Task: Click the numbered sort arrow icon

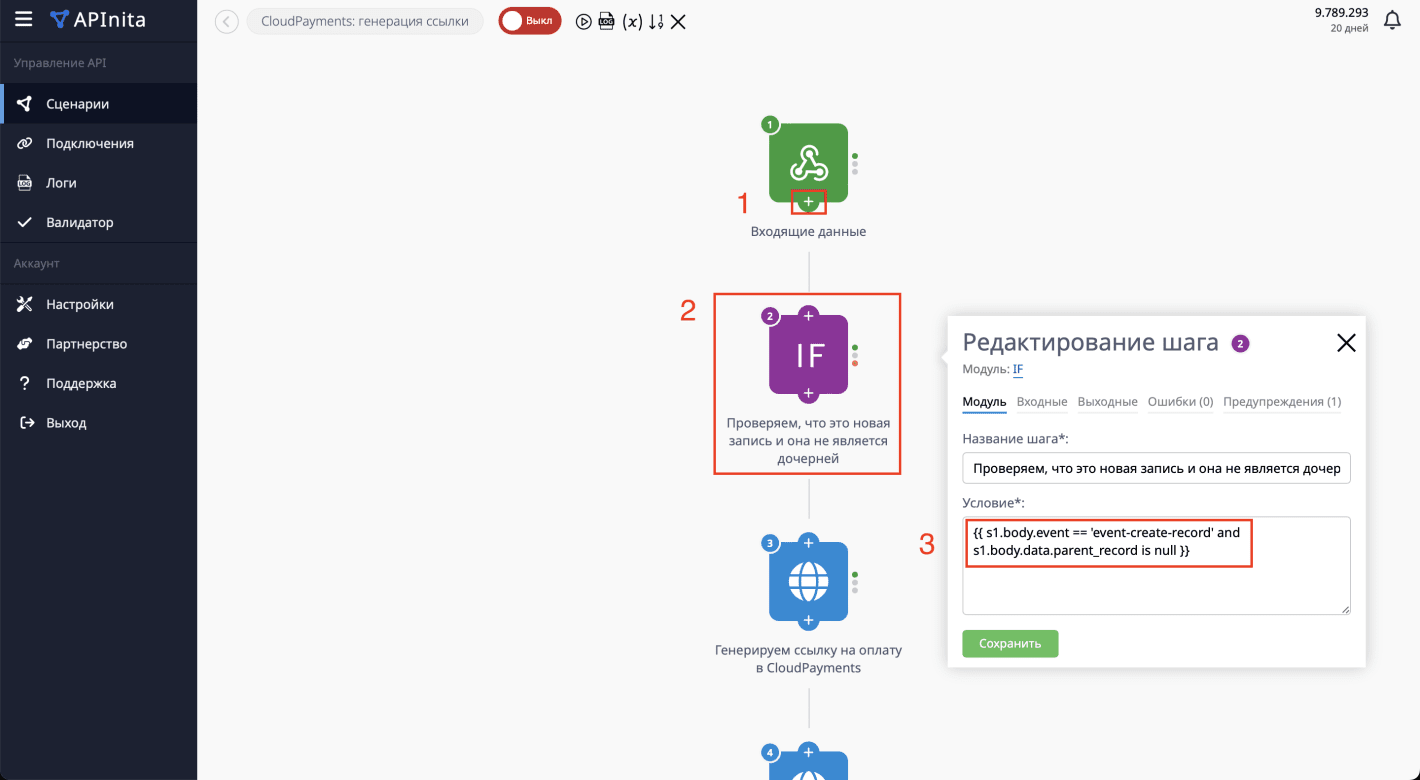Action: (656, 20)
